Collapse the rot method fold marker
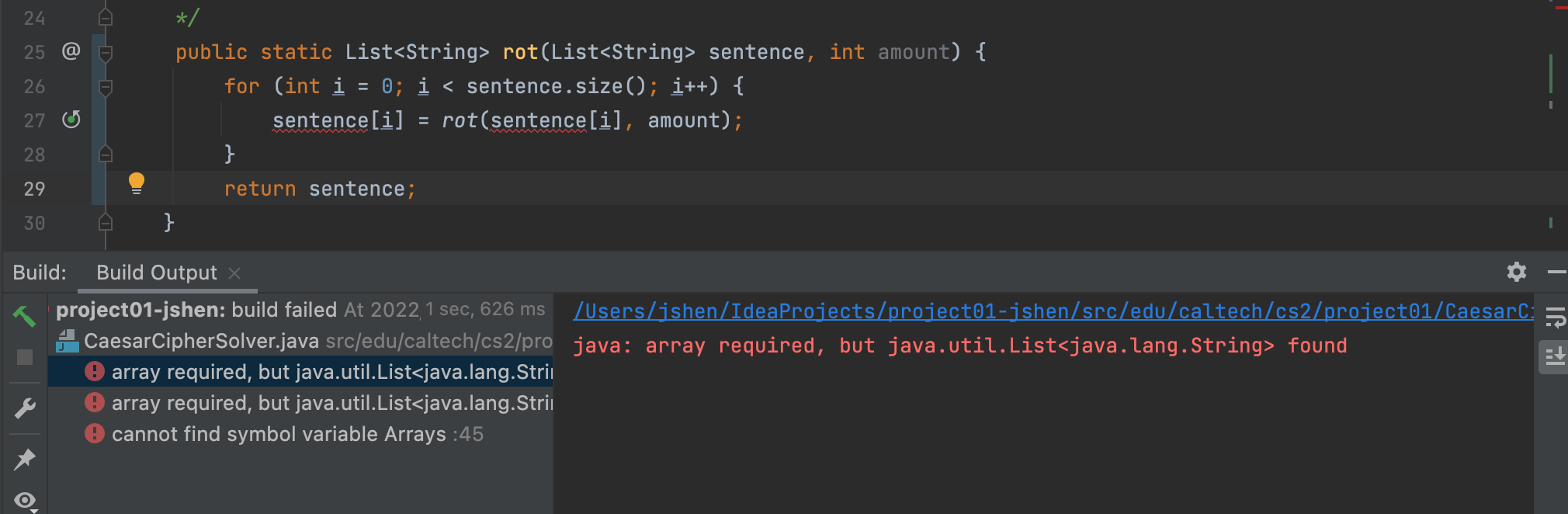Viewport: 1568px width, 514px height. [x=106, y=53]
